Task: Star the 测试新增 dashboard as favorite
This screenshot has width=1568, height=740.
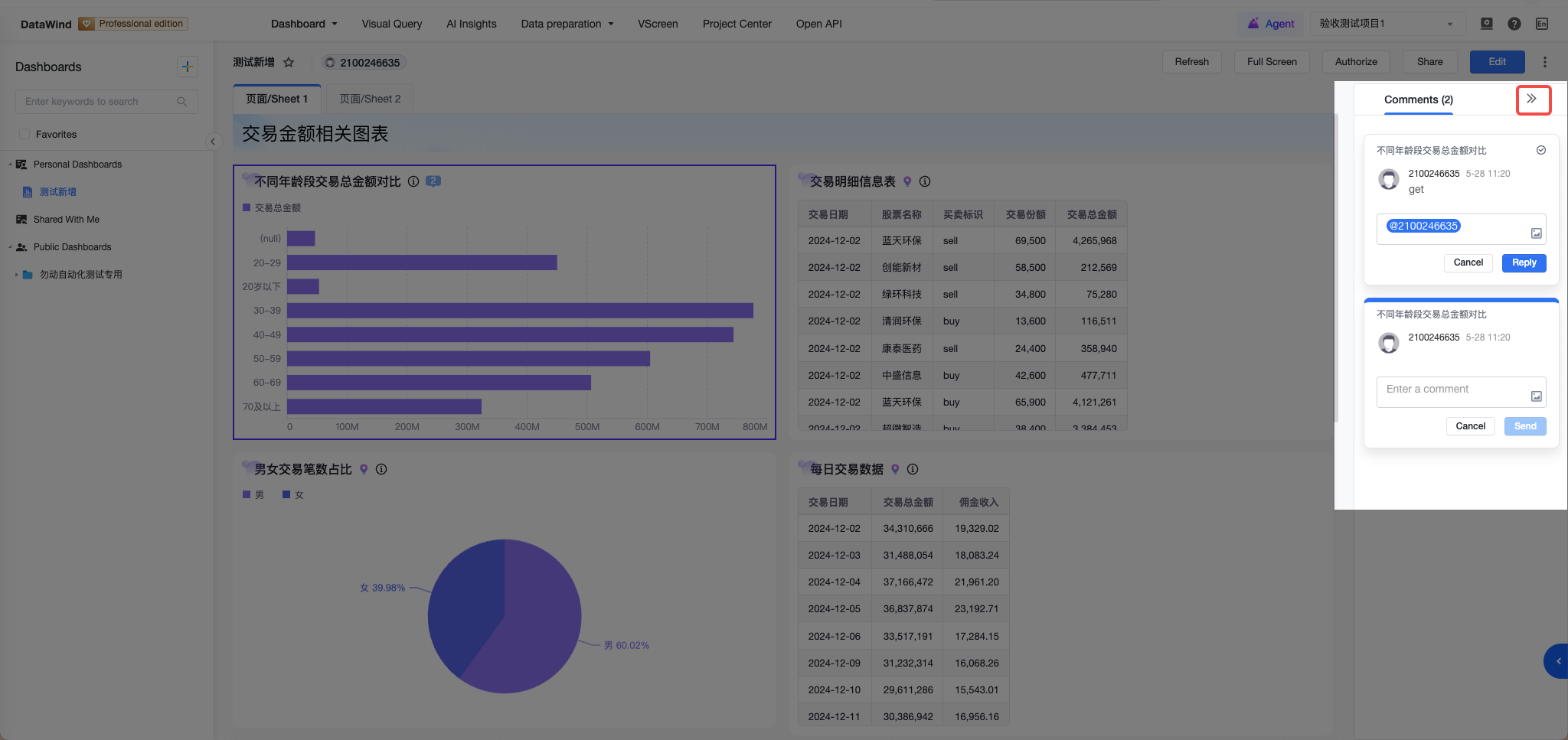Action: 289,62
